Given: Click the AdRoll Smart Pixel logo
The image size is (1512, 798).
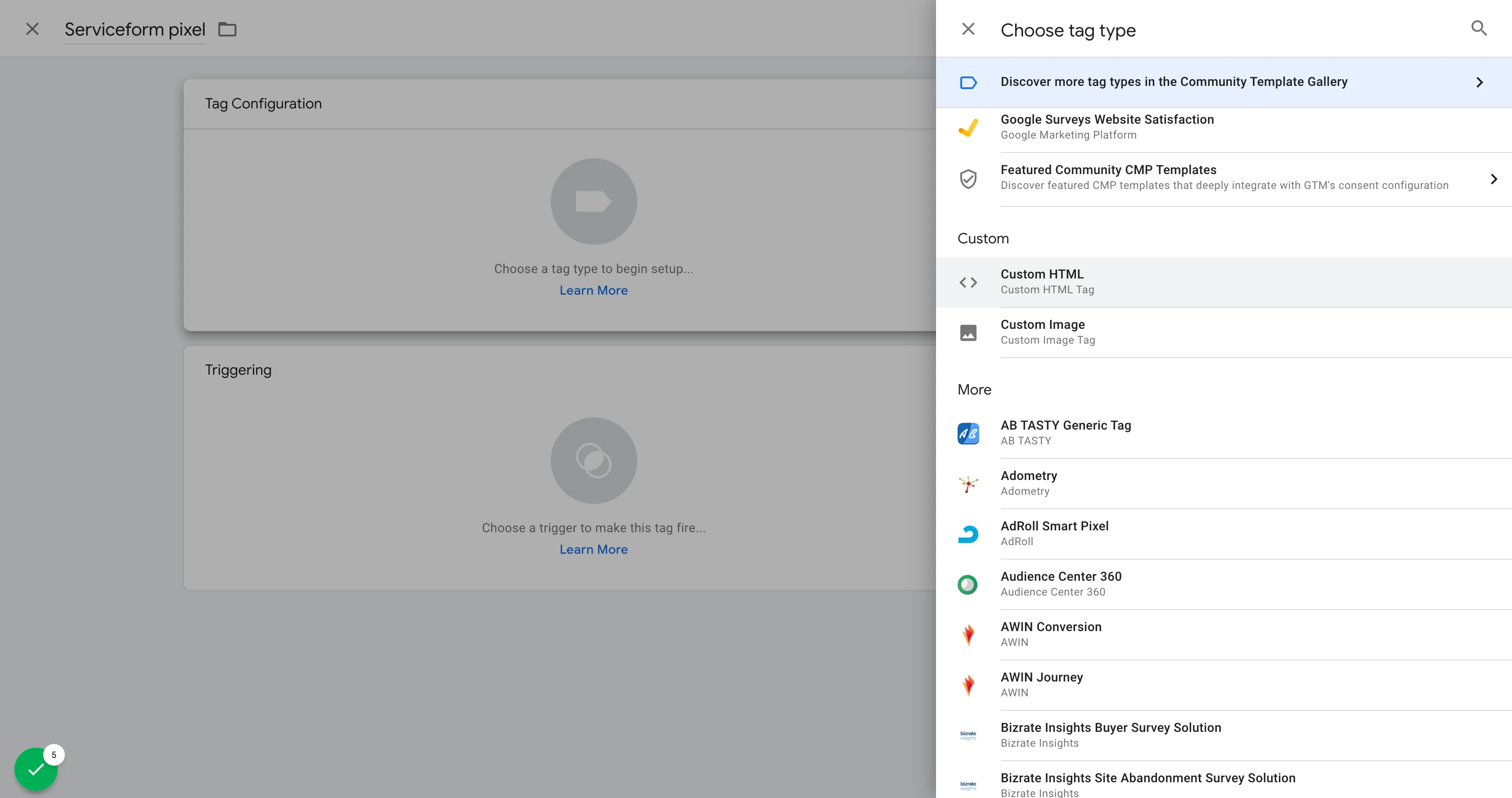Looking at the screenshot, I should 968,534.
